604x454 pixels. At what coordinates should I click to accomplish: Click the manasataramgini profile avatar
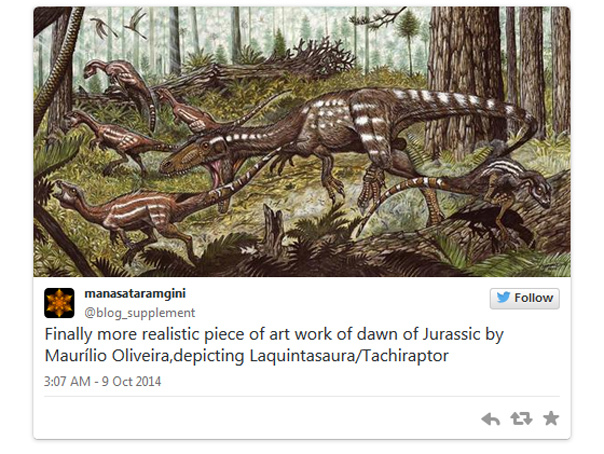tap(59, 302)
